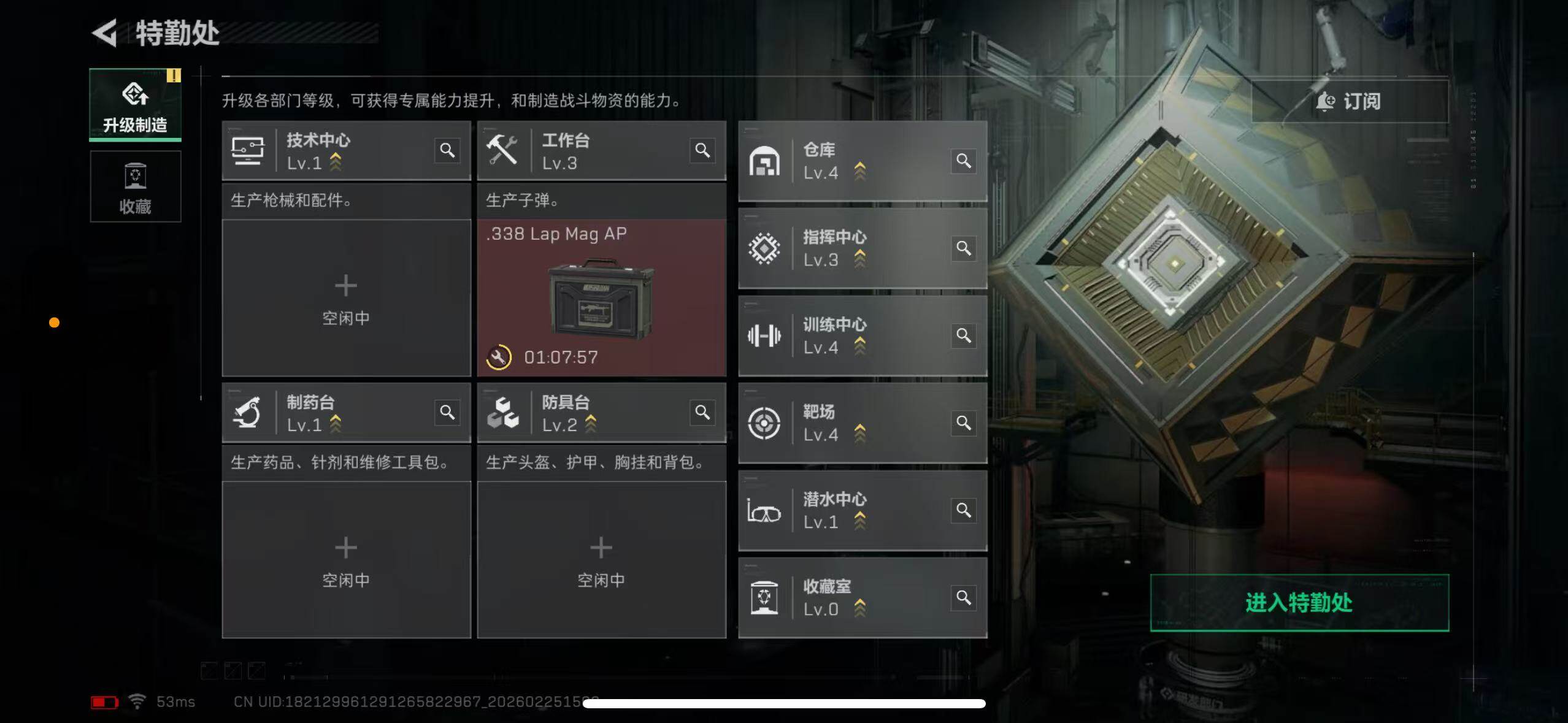Switch to the 升级制造 tab
Screen dimensions: 1568x723
[x=135, y=104]
